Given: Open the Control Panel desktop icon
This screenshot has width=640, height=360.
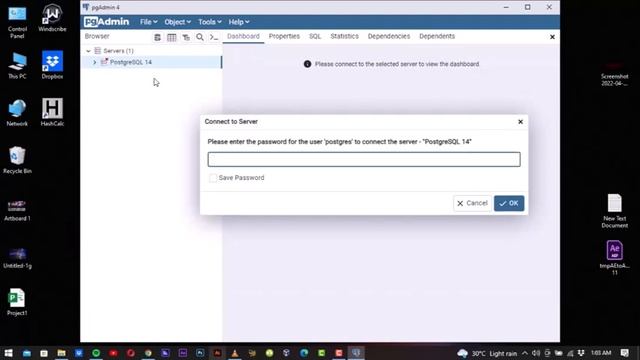Looking at the screenshot, I should (17, 21).
